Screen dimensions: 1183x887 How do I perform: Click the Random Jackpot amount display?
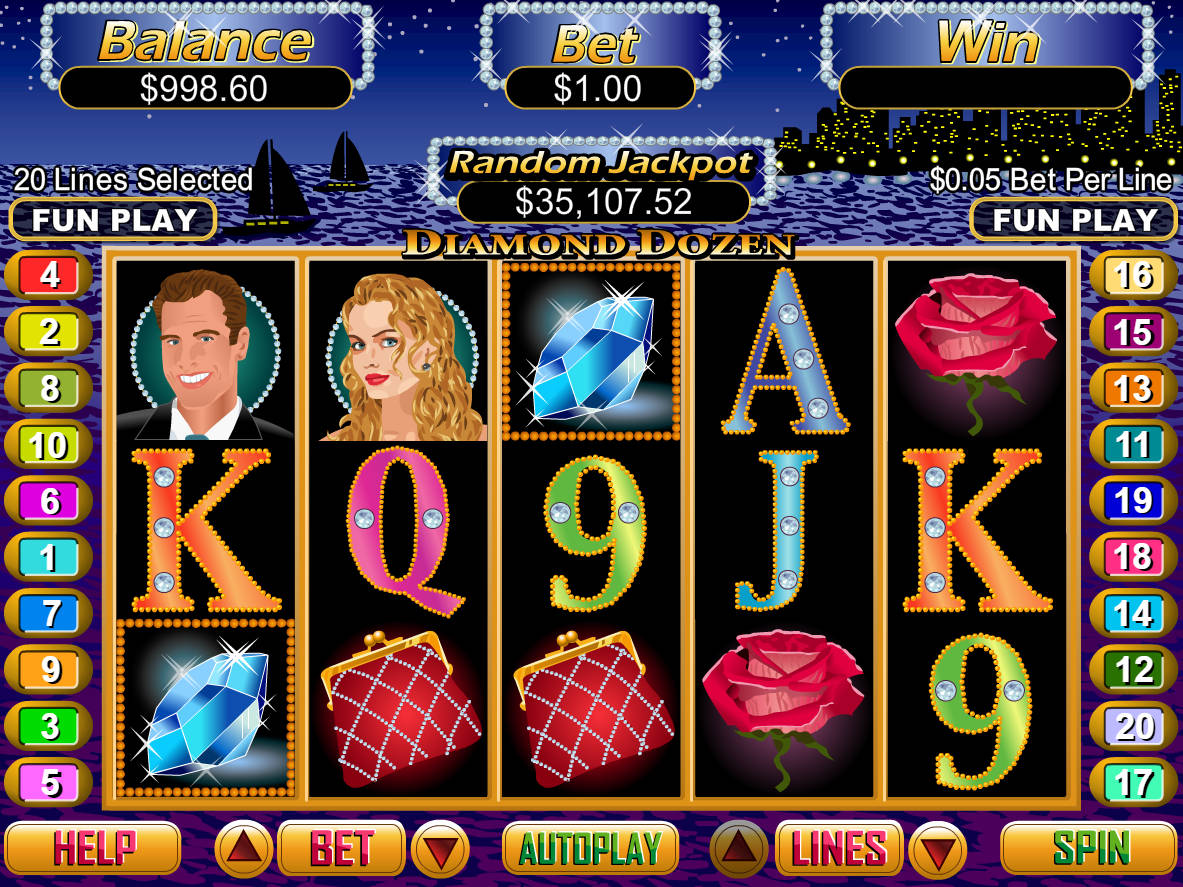pyautogui.click(x=604, y=202)
